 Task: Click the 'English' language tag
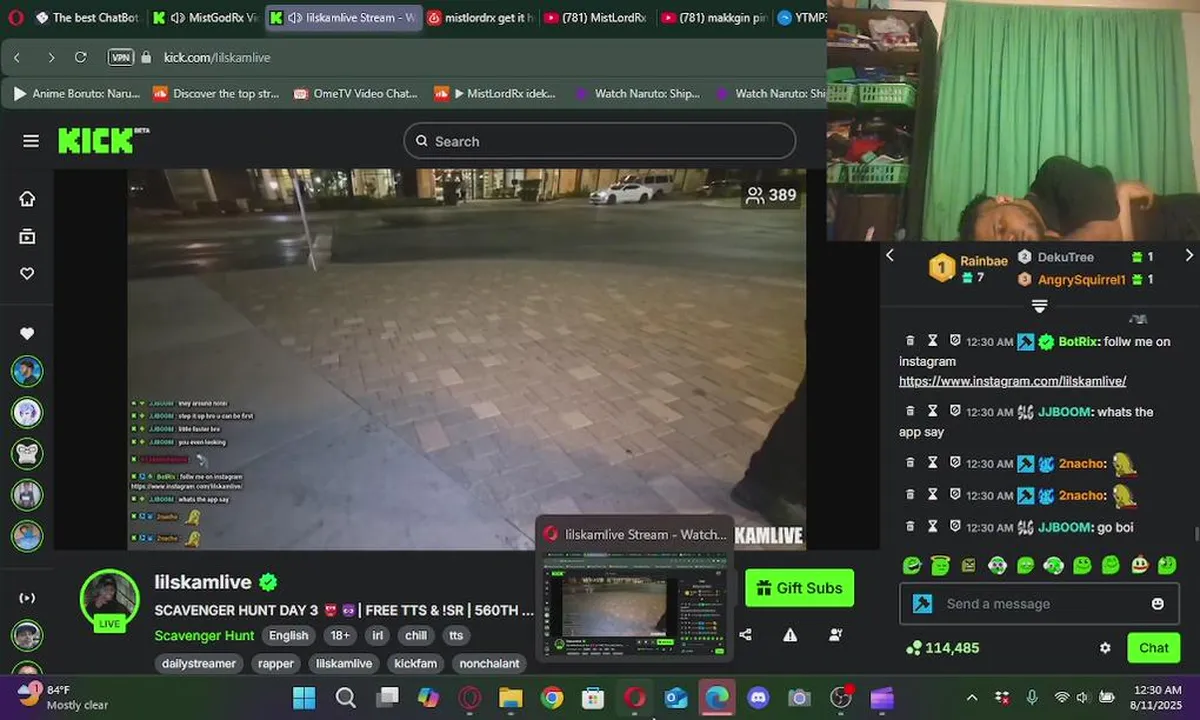click(289, 635)
